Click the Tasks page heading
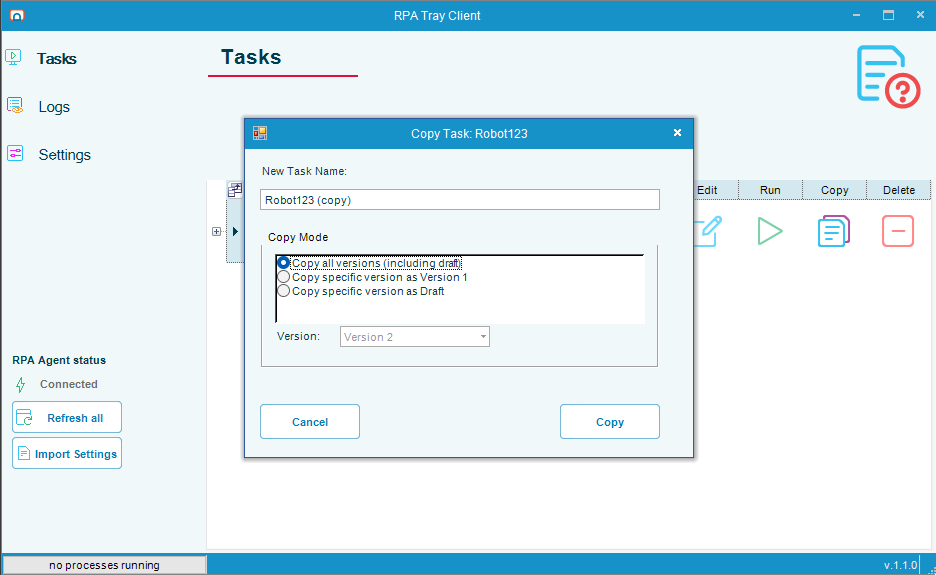This screenshot has width=936, height=575. pyautogui.click(x=251, y=57)
